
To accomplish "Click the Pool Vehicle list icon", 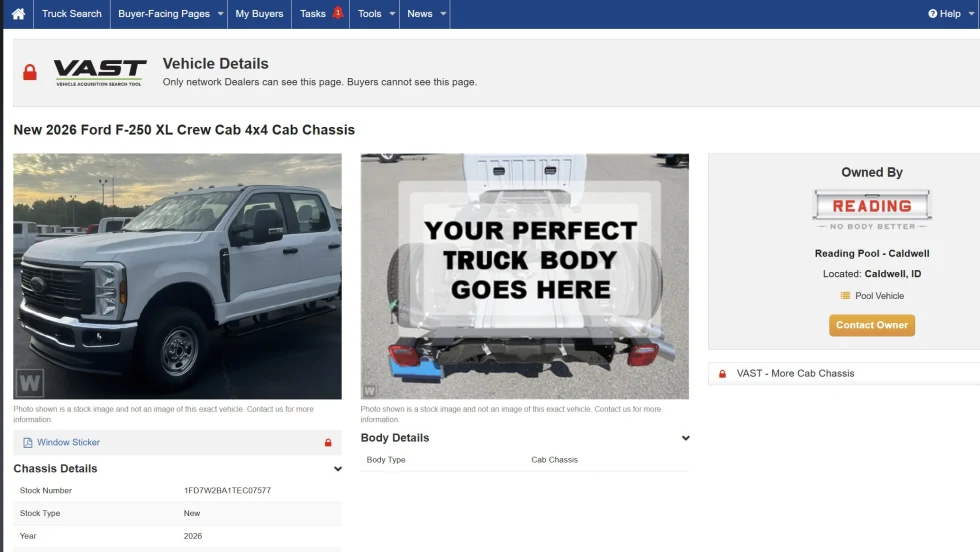I will (845, 296).
